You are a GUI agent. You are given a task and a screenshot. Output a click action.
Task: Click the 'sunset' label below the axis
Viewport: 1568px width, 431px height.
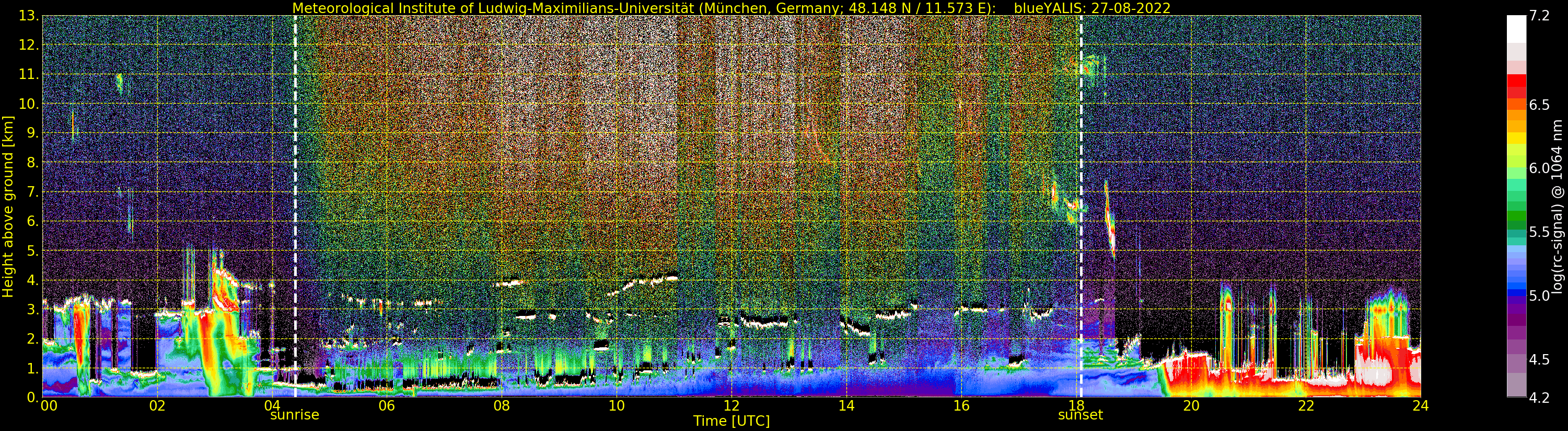pos(1081,415)
